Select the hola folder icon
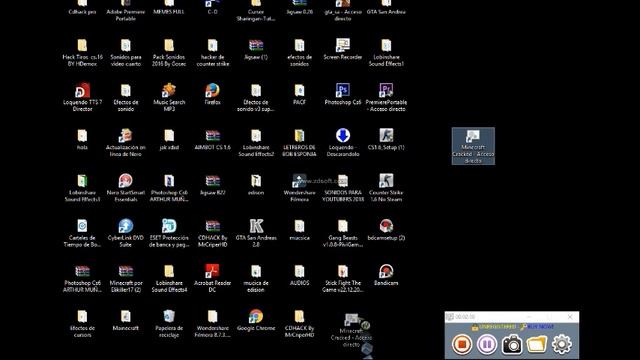 point(82,140)
